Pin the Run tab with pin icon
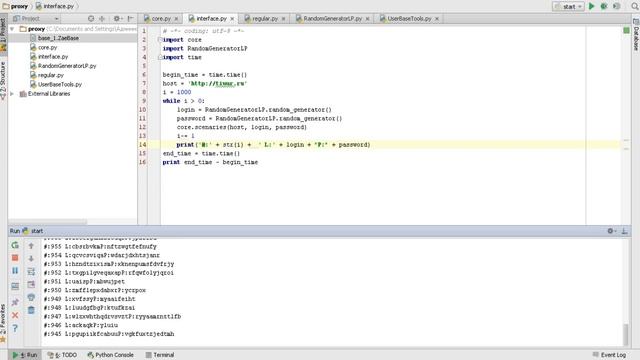 click(x=15, y=302)
